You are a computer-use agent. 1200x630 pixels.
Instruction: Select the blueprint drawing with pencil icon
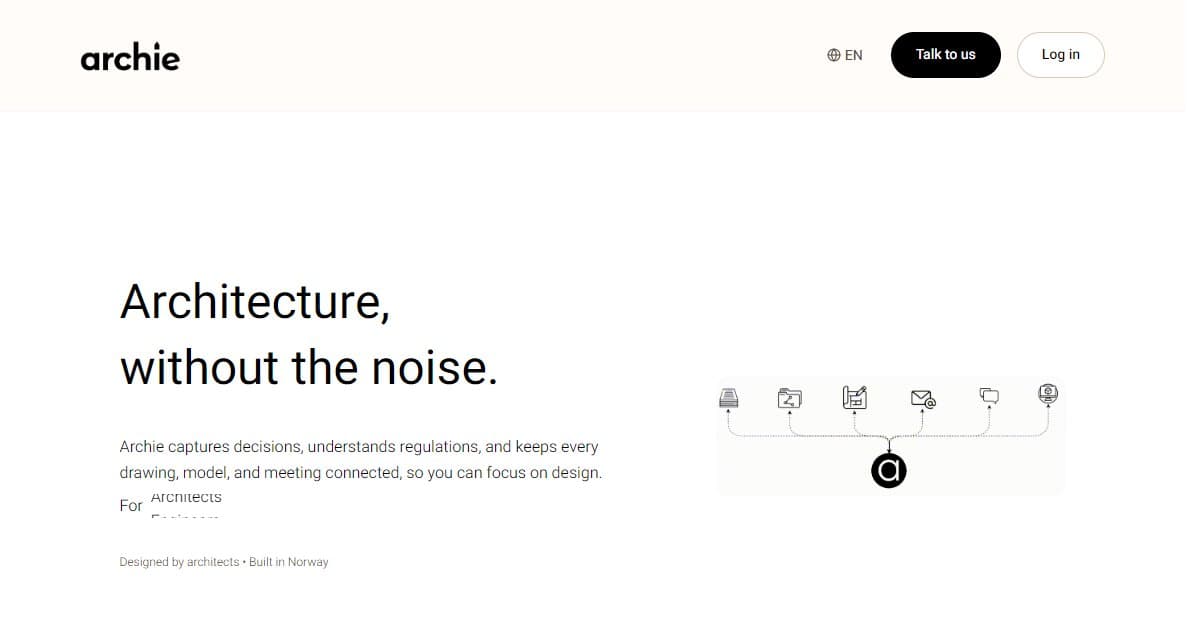pyautogui.click(x=854, y=397)
